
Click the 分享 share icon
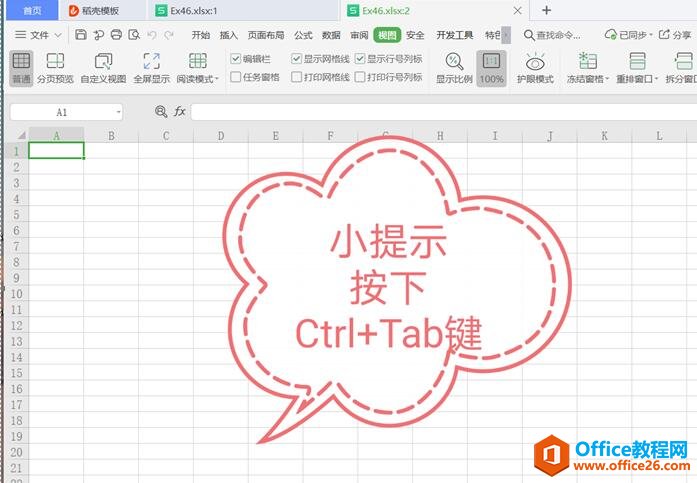(664, 35)
